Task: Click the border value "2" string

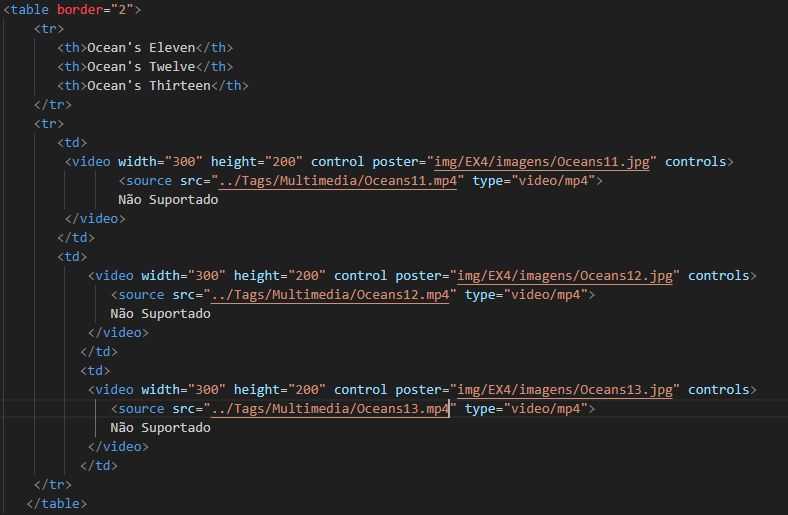Action: 121,9
